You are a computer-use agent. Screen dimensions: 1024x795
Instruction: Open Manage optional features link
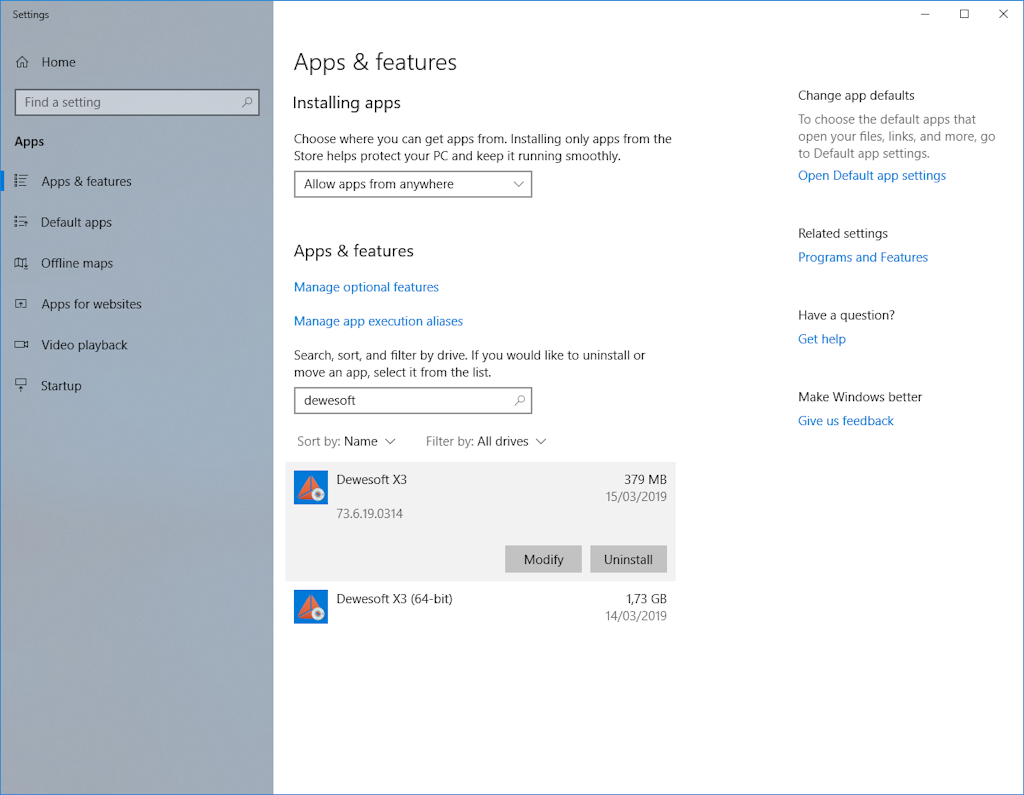pyautogui.click(x=366, y=287)
